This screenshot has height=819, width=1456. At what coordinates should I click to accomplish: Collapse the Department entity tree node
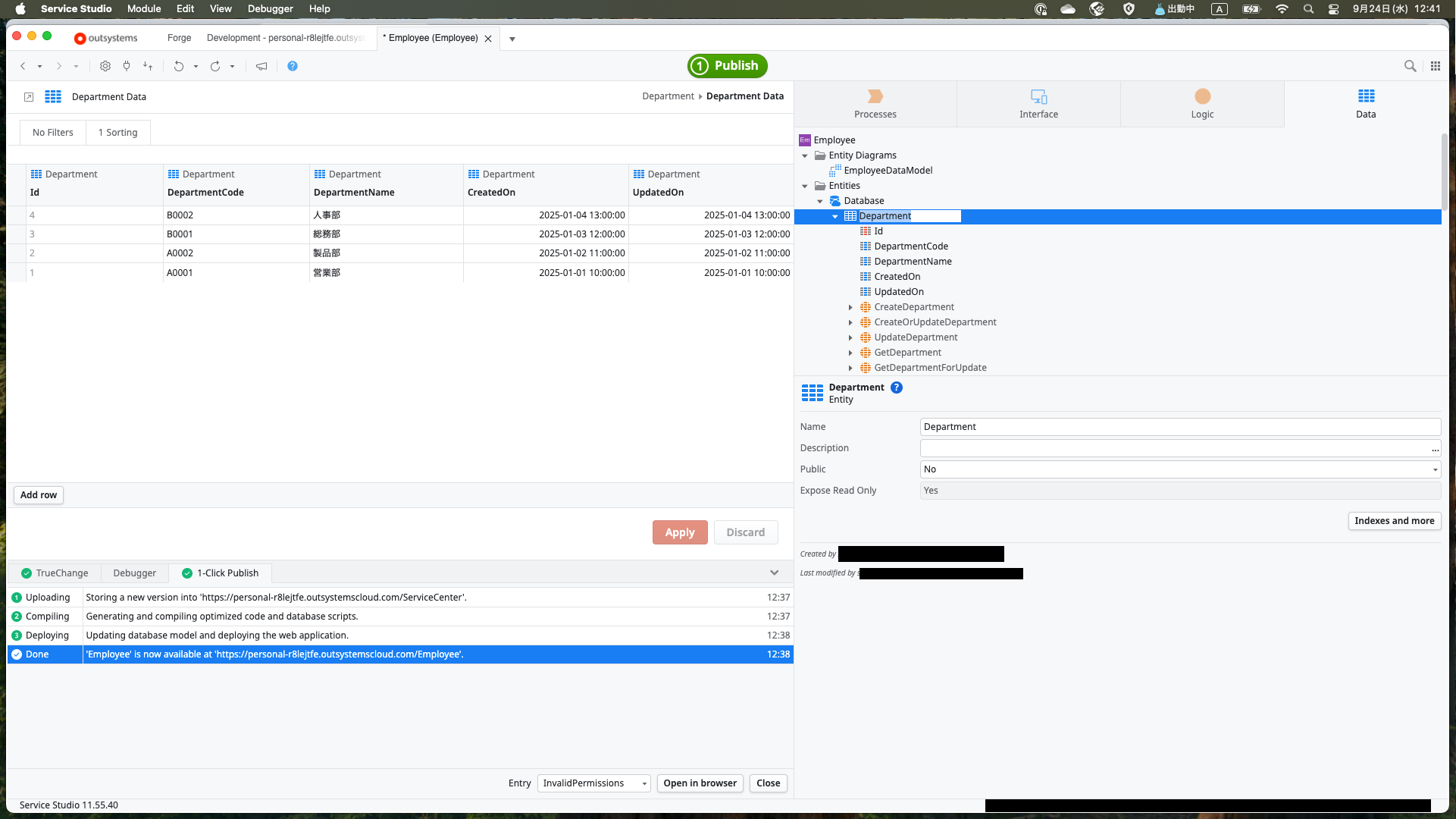tap(835, 216)
